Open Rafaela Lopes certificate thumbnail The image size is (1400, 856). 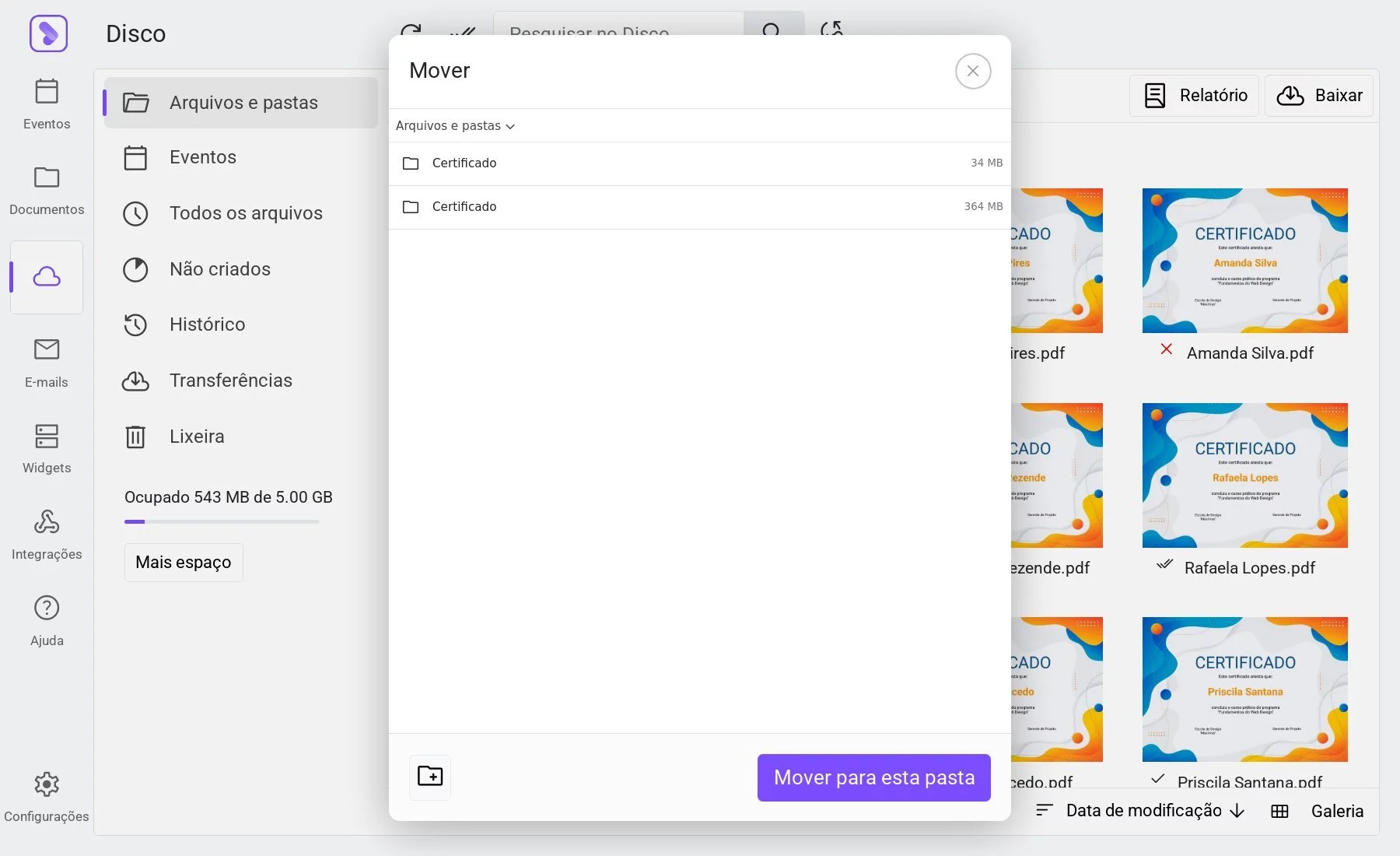(1244, 475)
